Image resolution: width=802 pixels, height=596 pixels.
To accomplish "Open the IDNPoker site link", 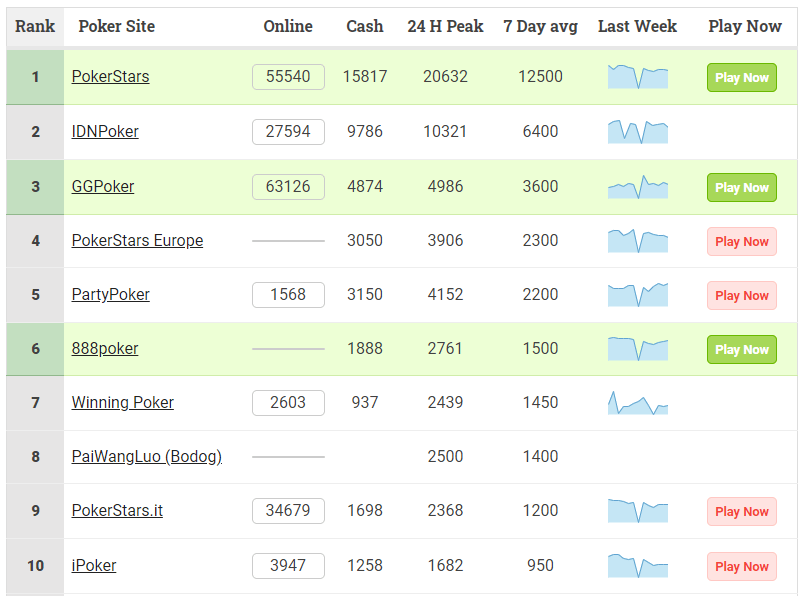I will (x=105, y=132).
